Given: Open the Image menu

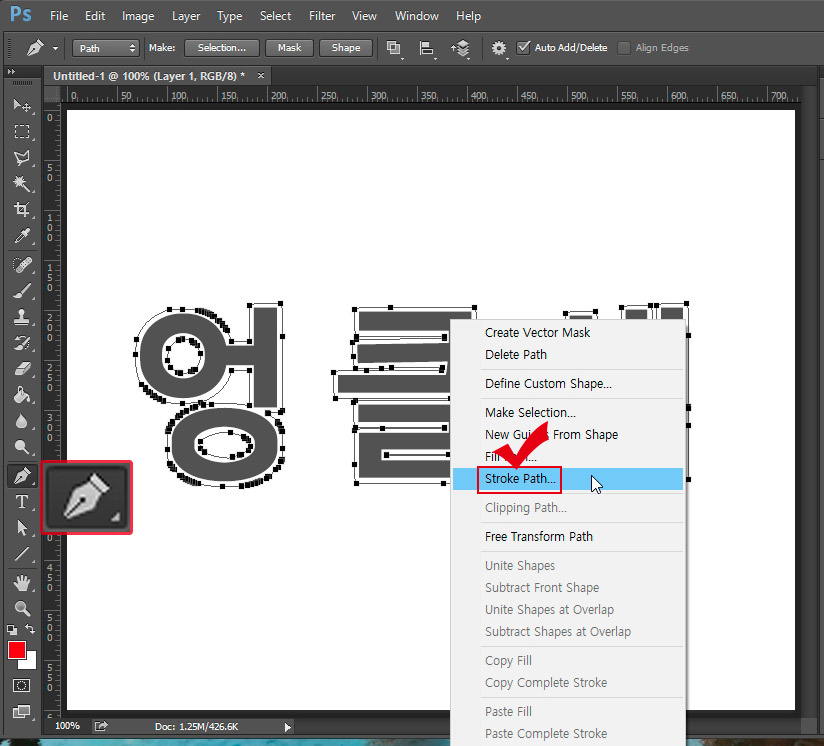Looking at the screenshot, I should tap(138, 16).
